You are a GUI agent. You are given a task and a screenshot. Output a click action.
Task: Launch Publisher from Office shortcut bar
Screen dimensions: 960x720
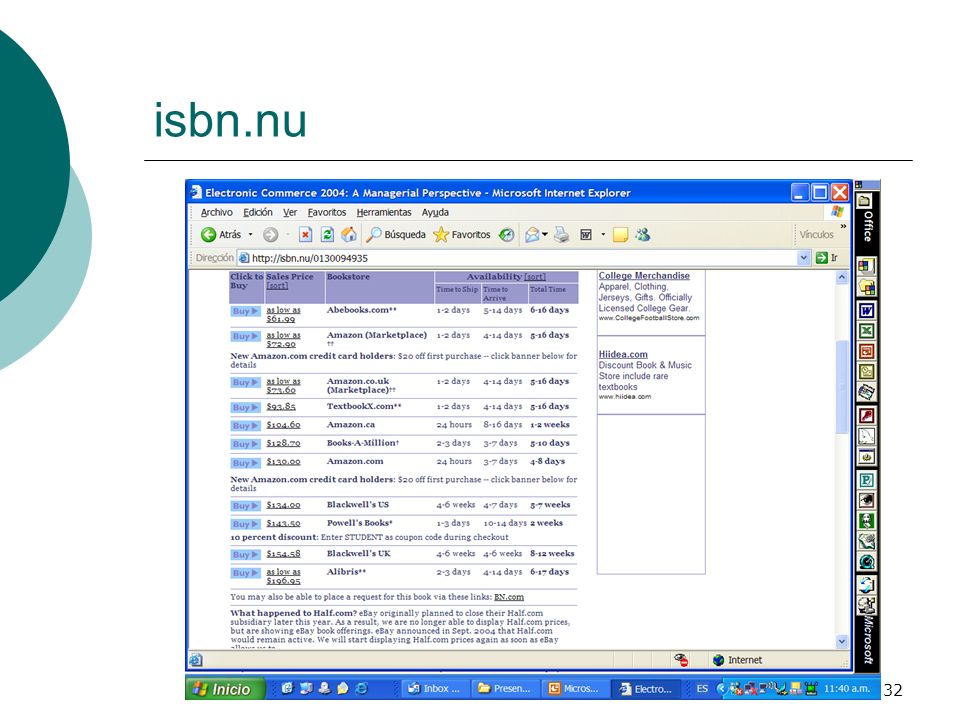pos(866,480)
